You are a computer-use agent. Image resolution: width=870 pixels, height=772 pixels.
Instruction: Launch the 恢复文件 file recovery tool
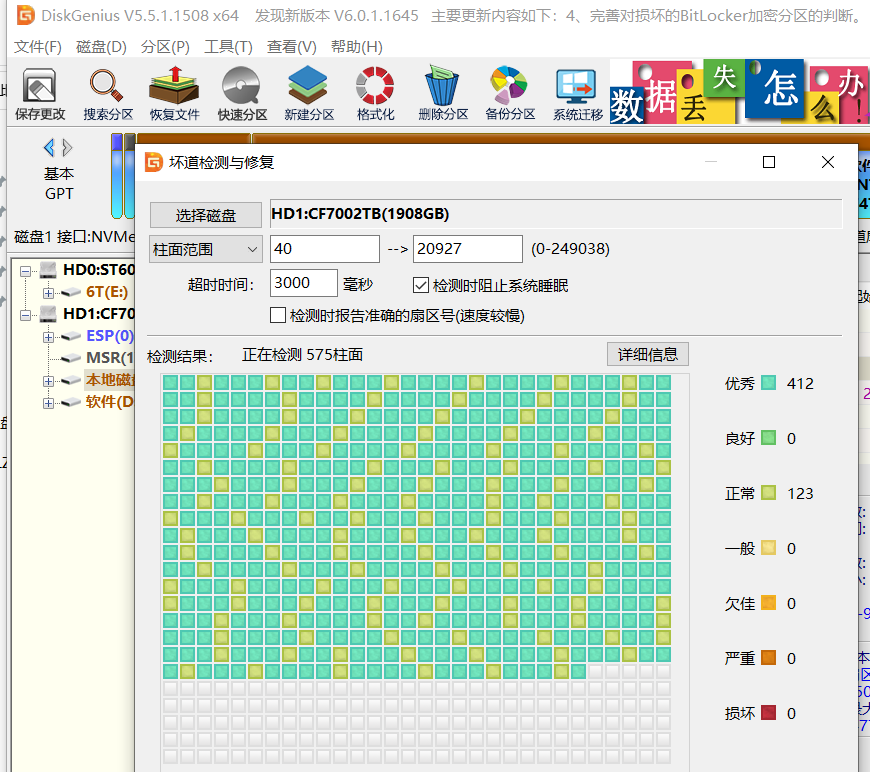coord(174,94)
